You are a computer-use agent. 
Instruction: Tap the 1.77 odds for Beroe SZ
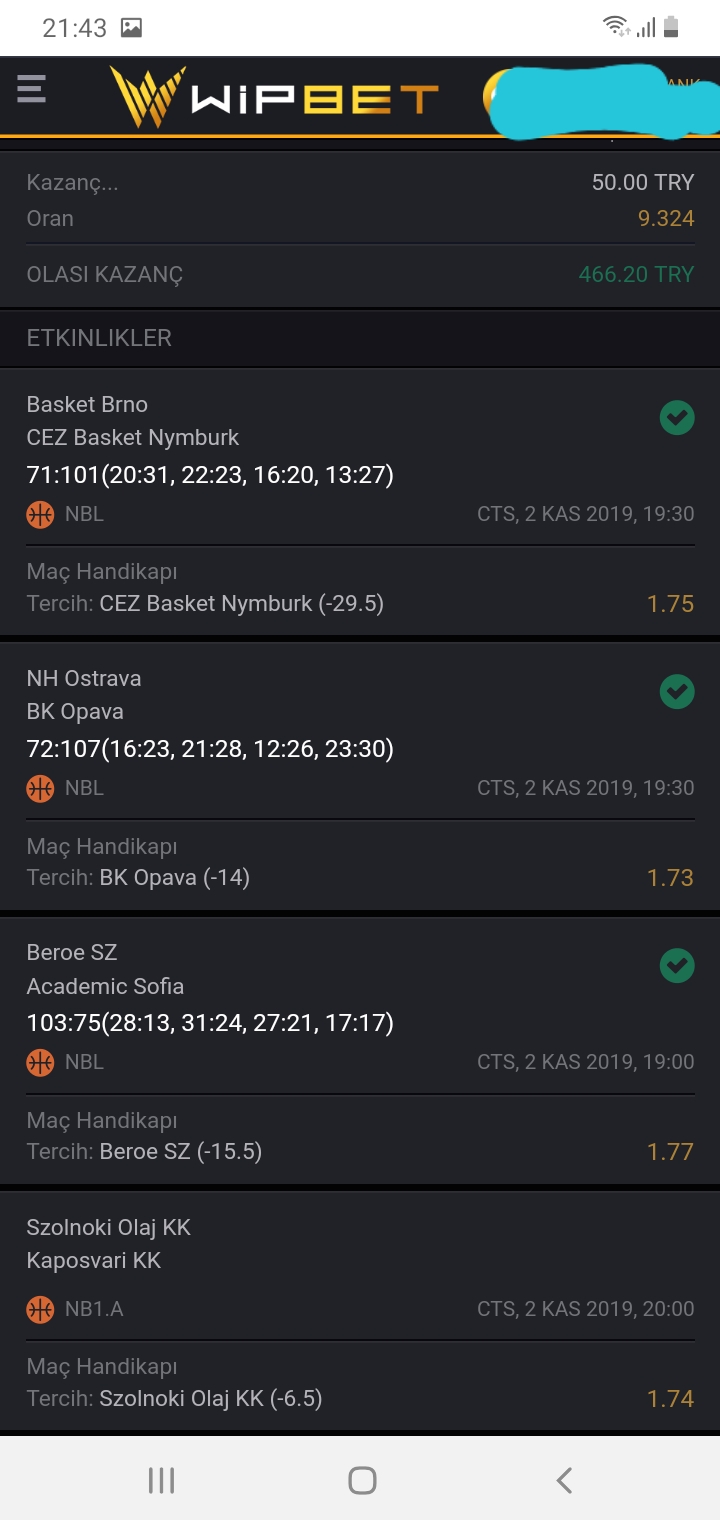click(x=670, y=1152)
